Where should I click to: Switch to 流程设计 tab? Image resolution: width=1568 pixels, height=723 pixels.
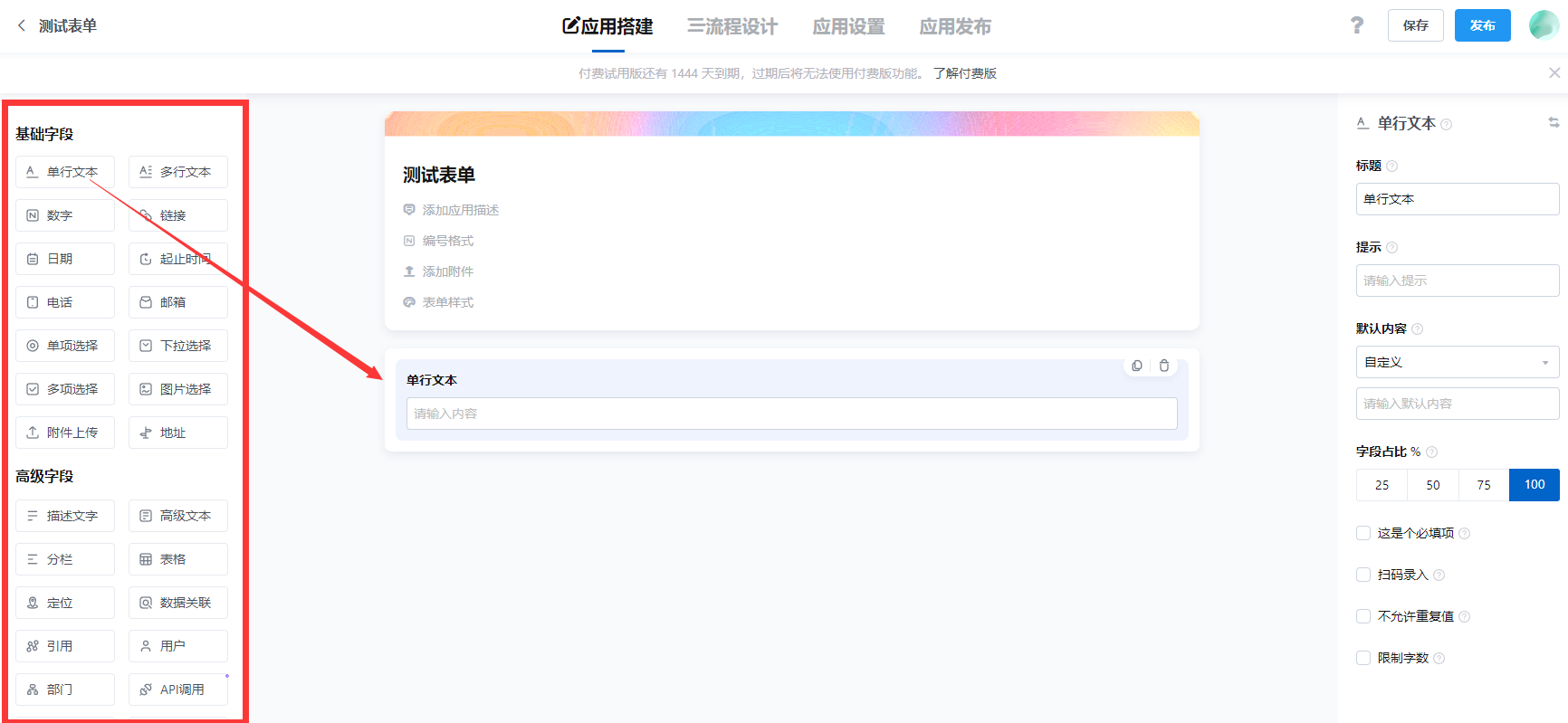pos(732,26)
